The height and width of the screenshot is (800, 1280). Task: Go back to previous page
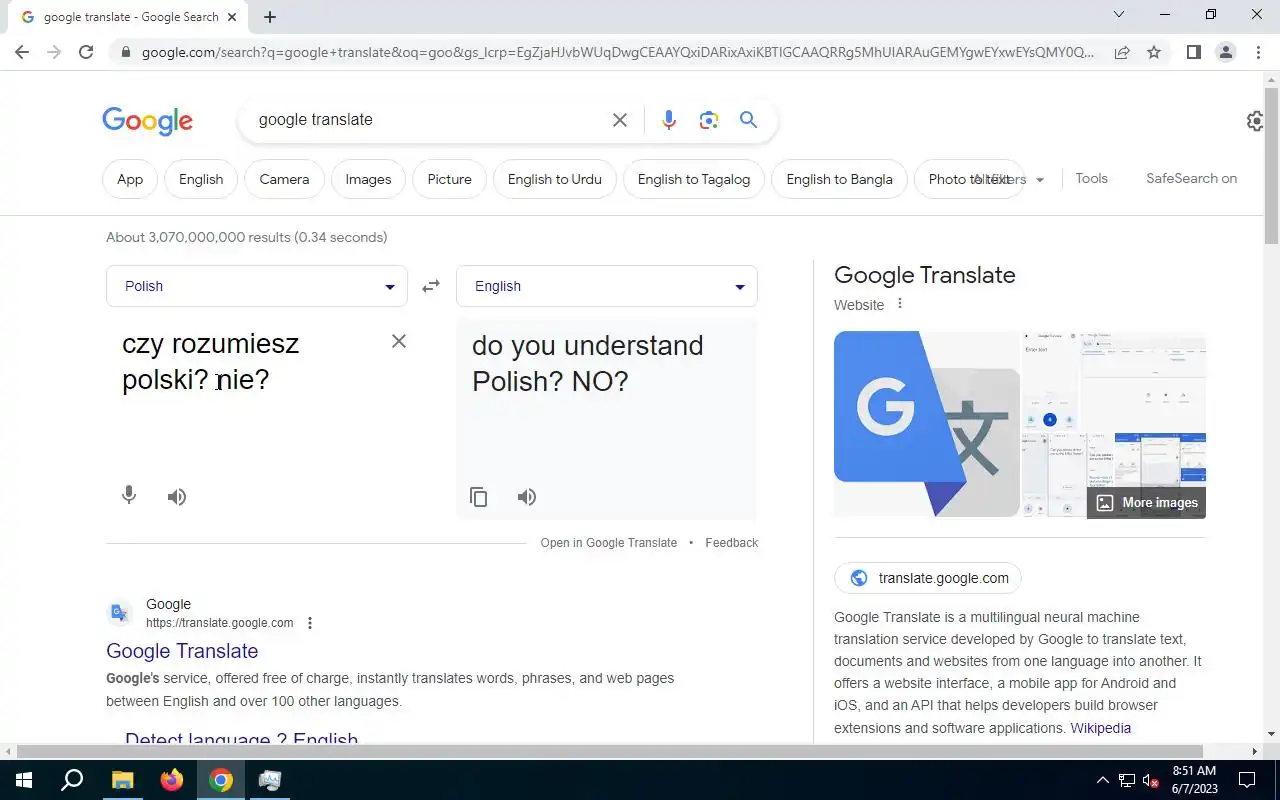pyautogui.click(x=22, y=52)
